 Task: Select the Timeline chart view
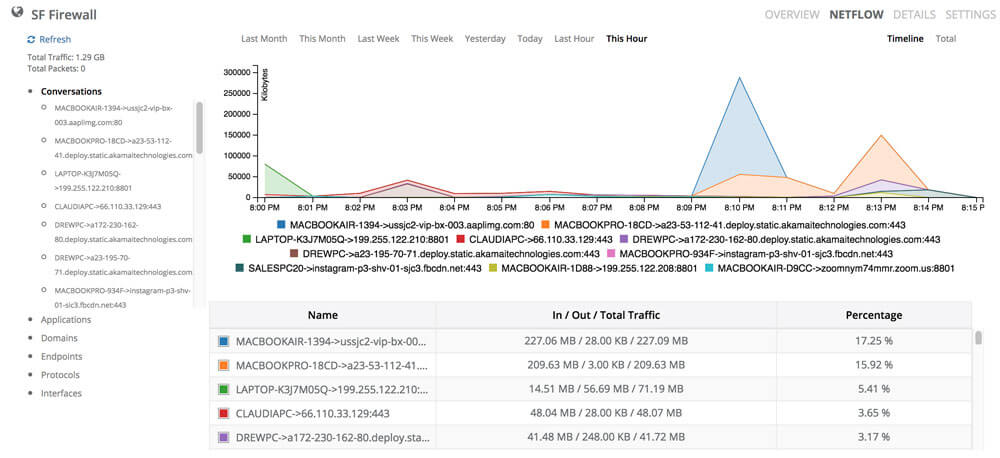point(905,39)
